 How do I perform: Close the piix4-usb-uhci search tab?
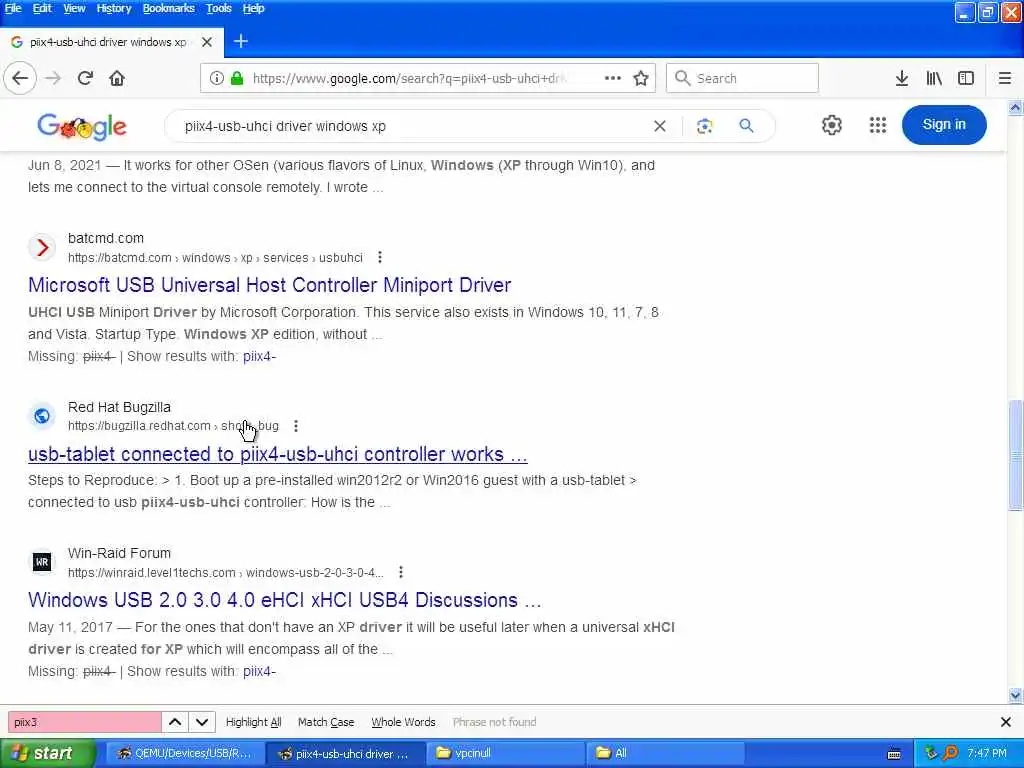coord(207,42)
